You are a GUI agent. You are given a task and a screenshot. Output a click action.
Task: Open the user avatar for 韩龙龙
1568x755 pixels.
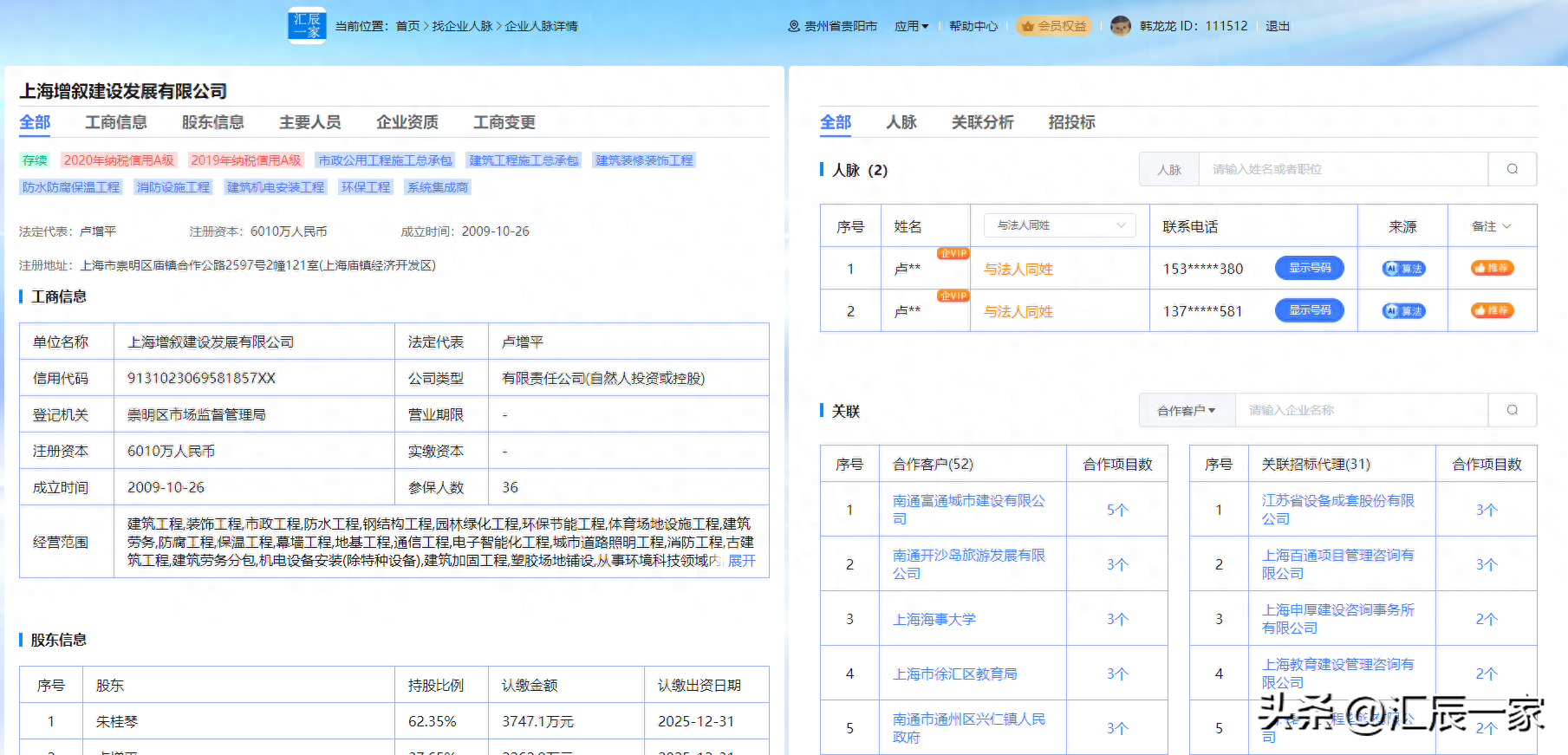(1121, 26)
